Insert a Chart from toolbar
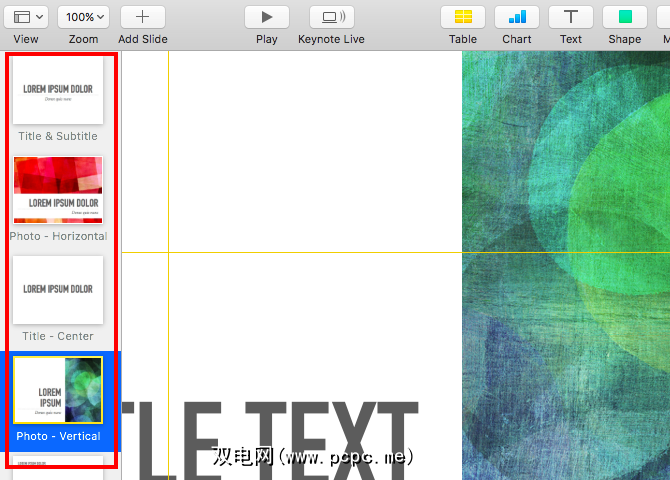Image resolution: width=670 pixels, height=480 pixels. click(517, 17)
